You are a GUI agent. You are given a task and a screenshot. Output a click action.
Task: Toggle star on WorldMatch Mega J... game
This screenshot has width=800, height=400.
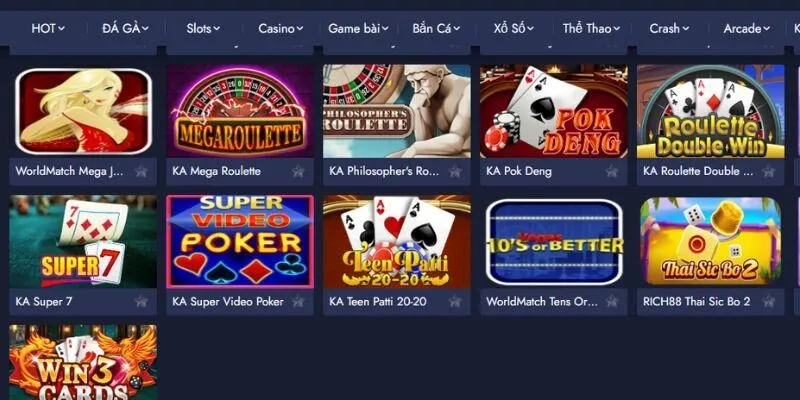click(x=141, y=171)
